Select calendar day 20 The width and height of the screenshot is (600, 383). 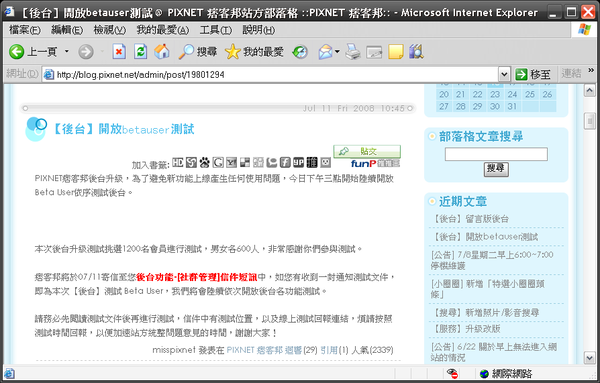click(444, 94)
